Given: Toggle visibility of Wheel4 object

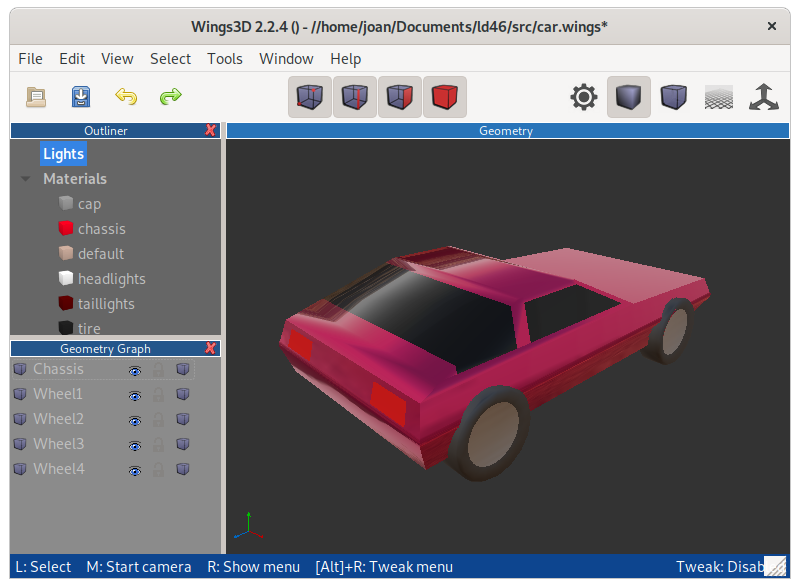Looking at the screenshot, I should click(135, 471).
